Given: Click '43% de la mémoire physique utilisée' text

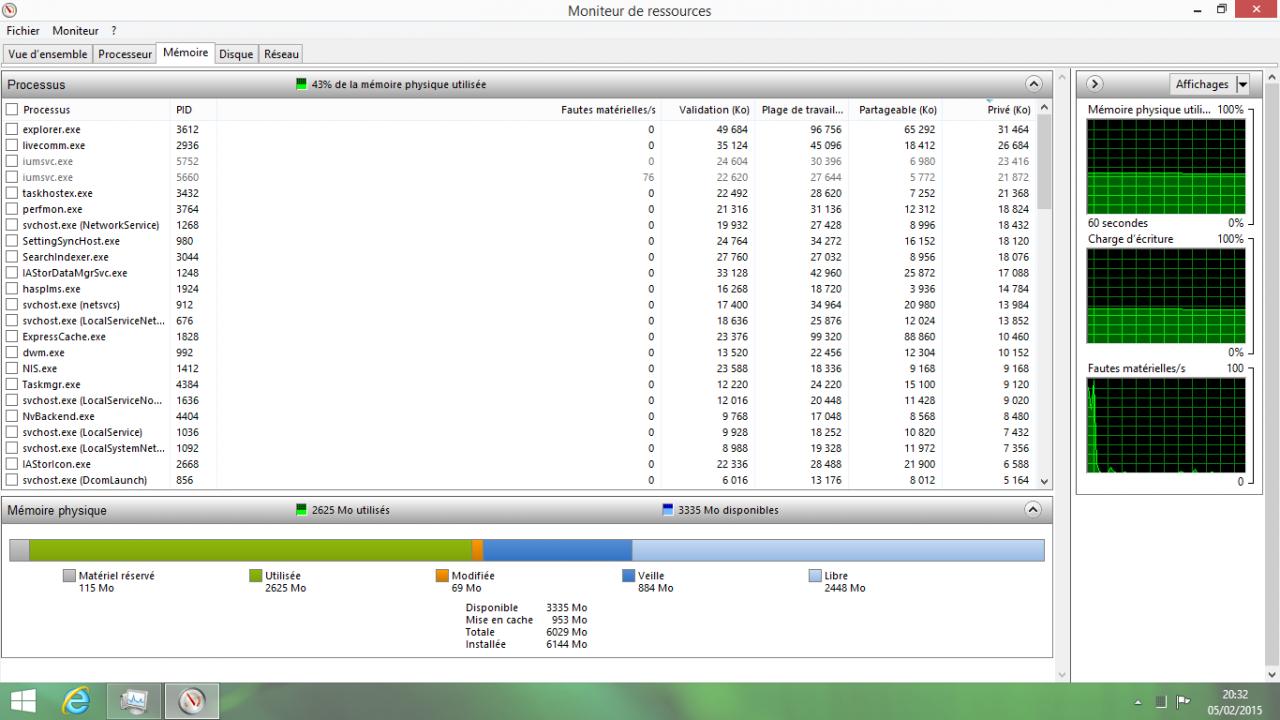Looking at the screenshot, I should (399, 85).
